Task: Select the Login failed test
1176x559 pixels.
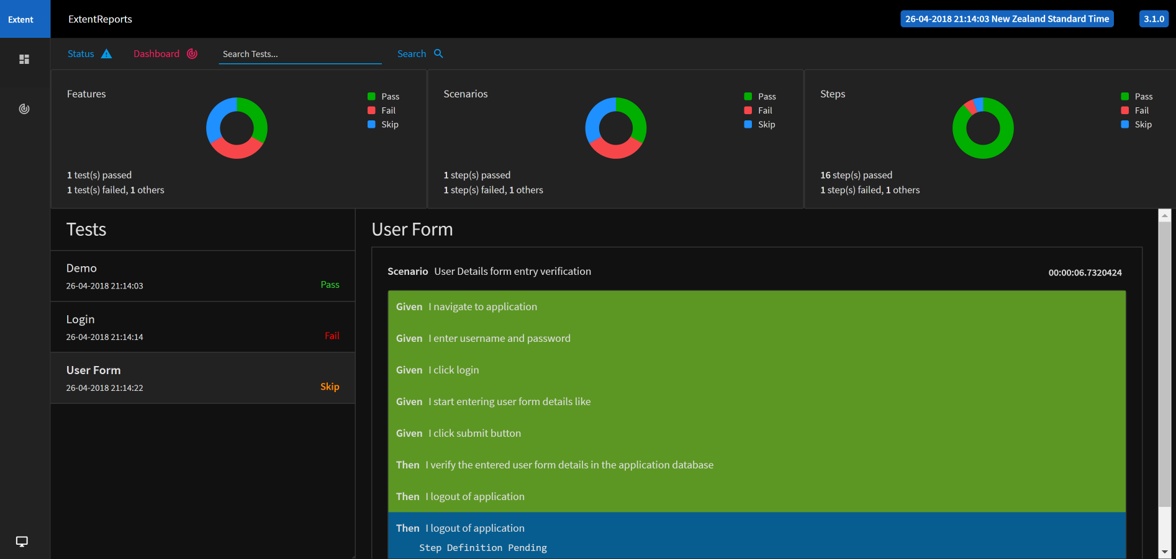Action: [202, 327]
